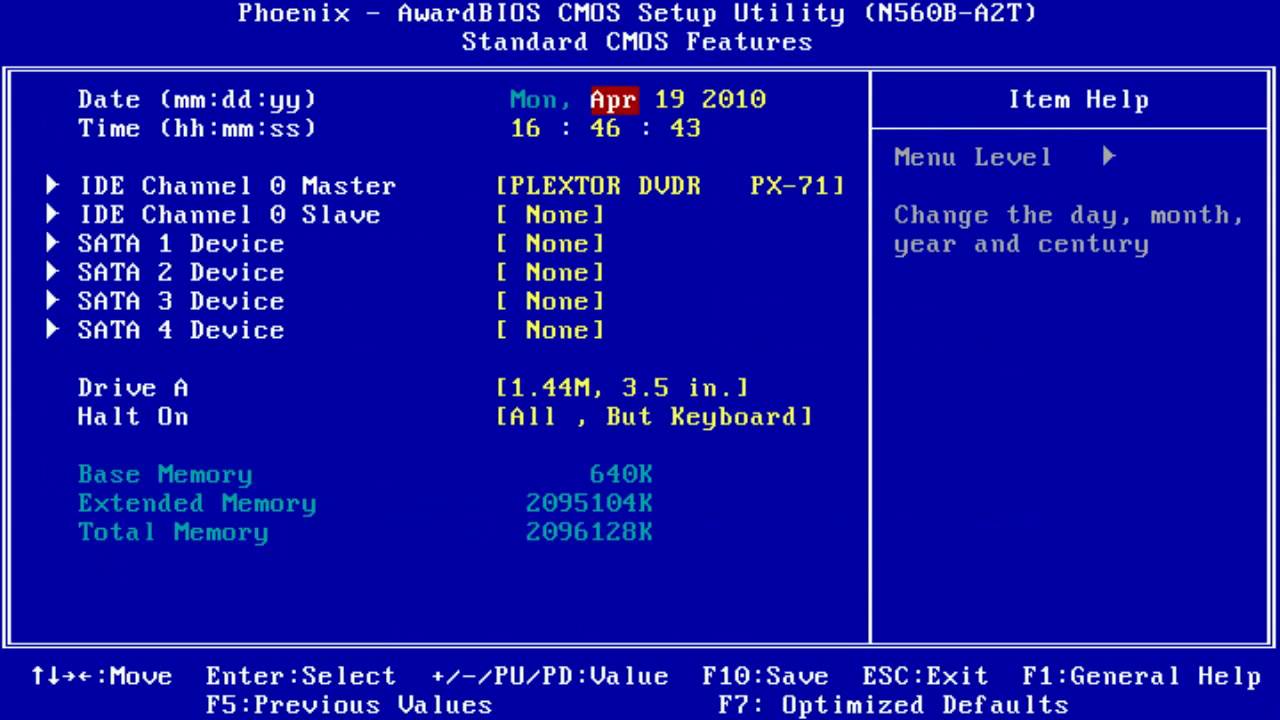Click the arrow beside SATA 4 Device
1280x720 pixels.
pos(52,330)
